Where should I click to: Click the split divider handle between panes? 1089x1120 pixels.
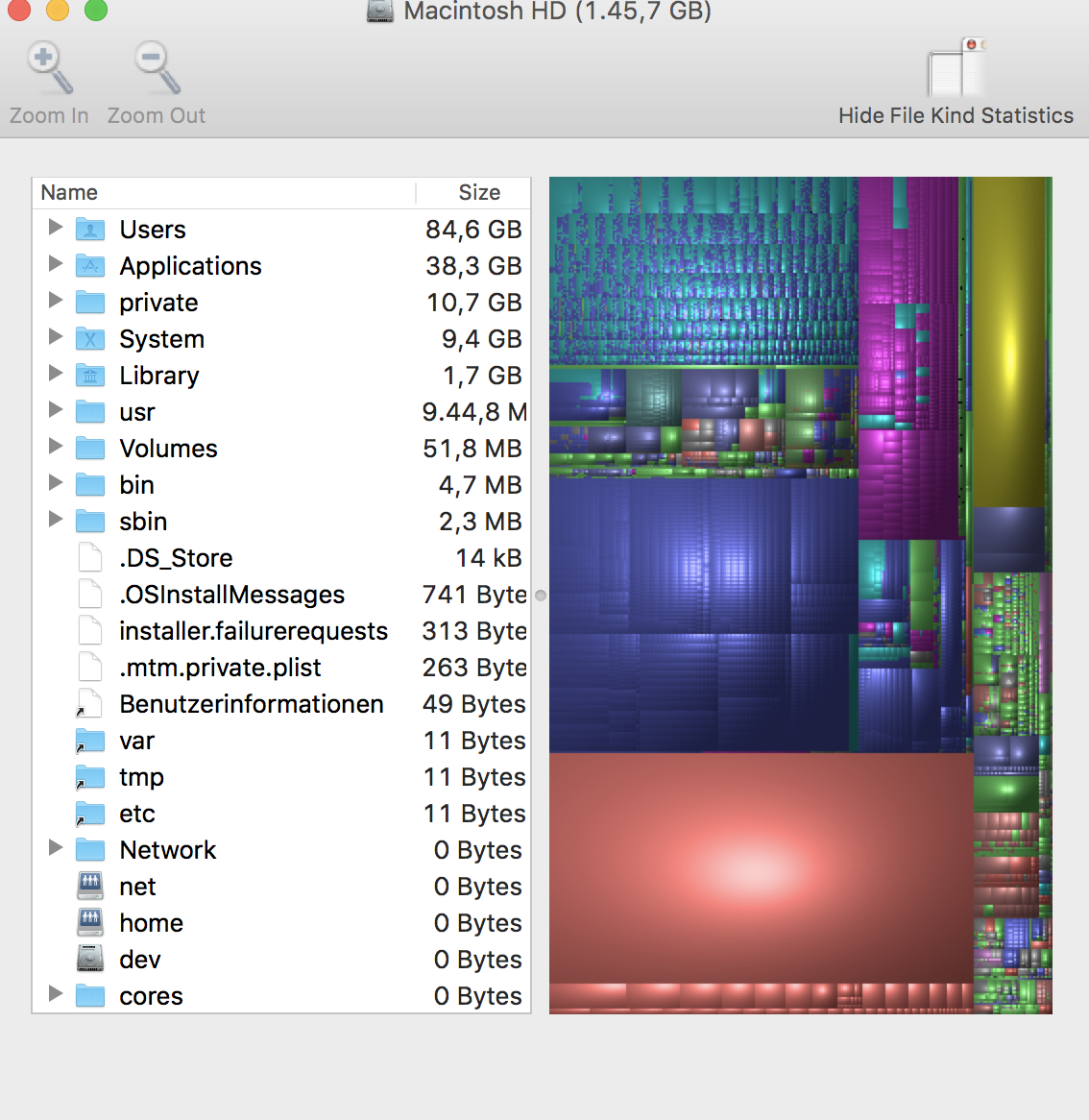[x=541, y=596]
